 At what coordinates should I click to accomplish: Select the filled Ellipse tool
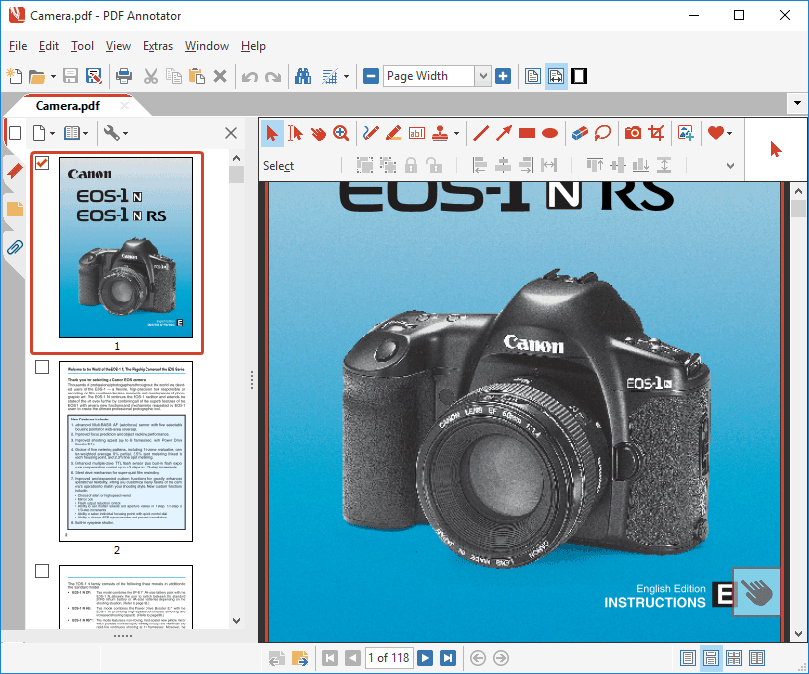(550, 133)
